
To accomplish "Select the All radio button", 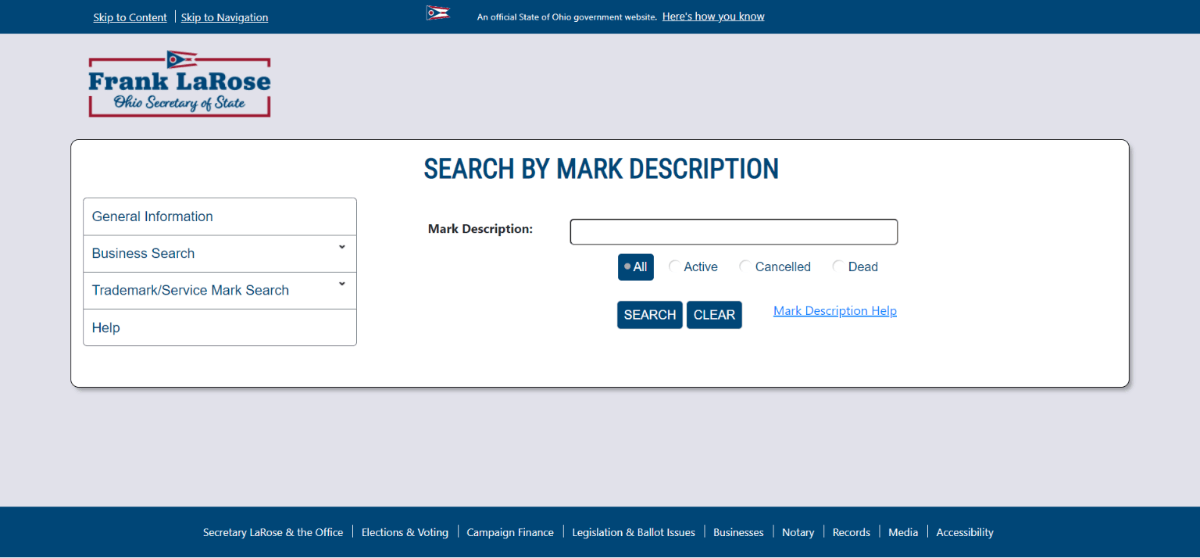I will 627,267.
